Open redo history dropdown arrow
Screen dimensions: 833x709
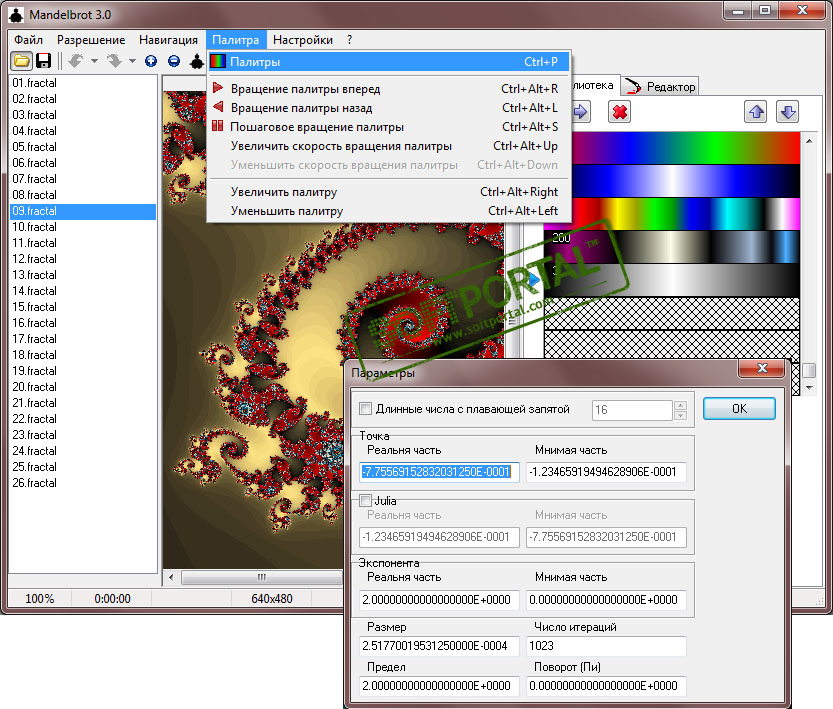(x=132, y=61)
